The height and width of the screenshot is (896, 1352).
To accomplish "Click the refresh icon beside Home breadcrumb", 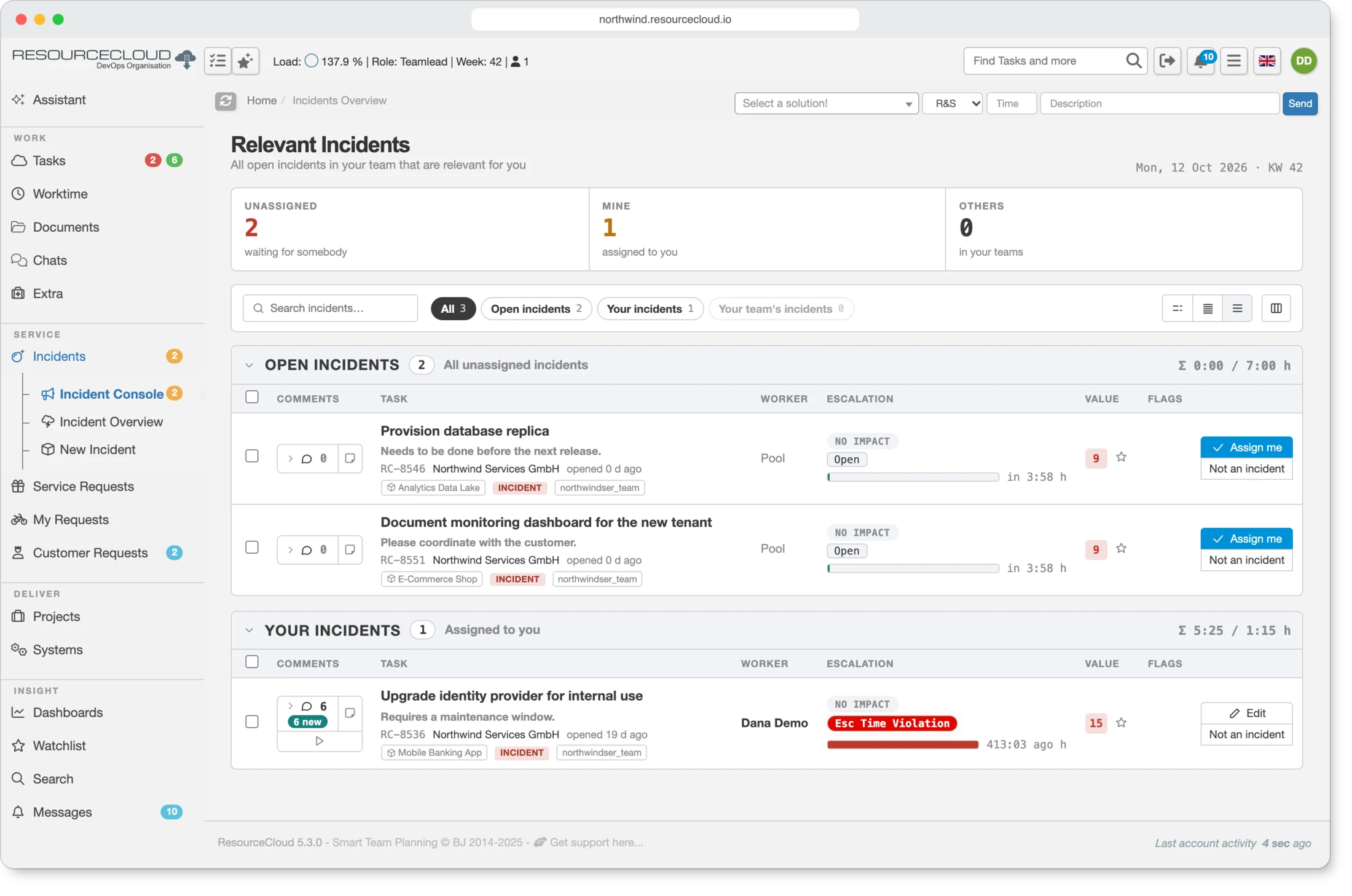I will (226, 101).
